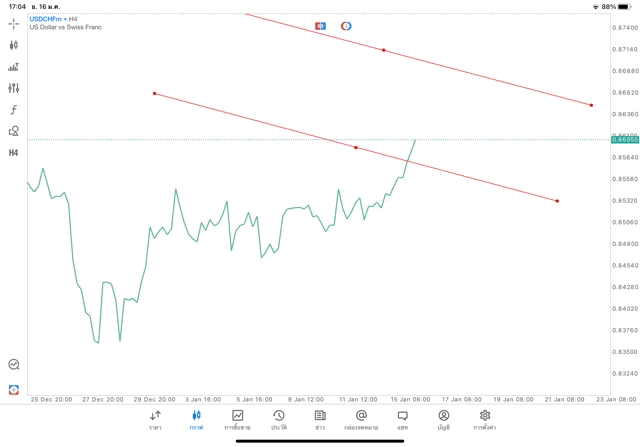
Task: Open the objects function icon
Action: click(x=14, y=109)
